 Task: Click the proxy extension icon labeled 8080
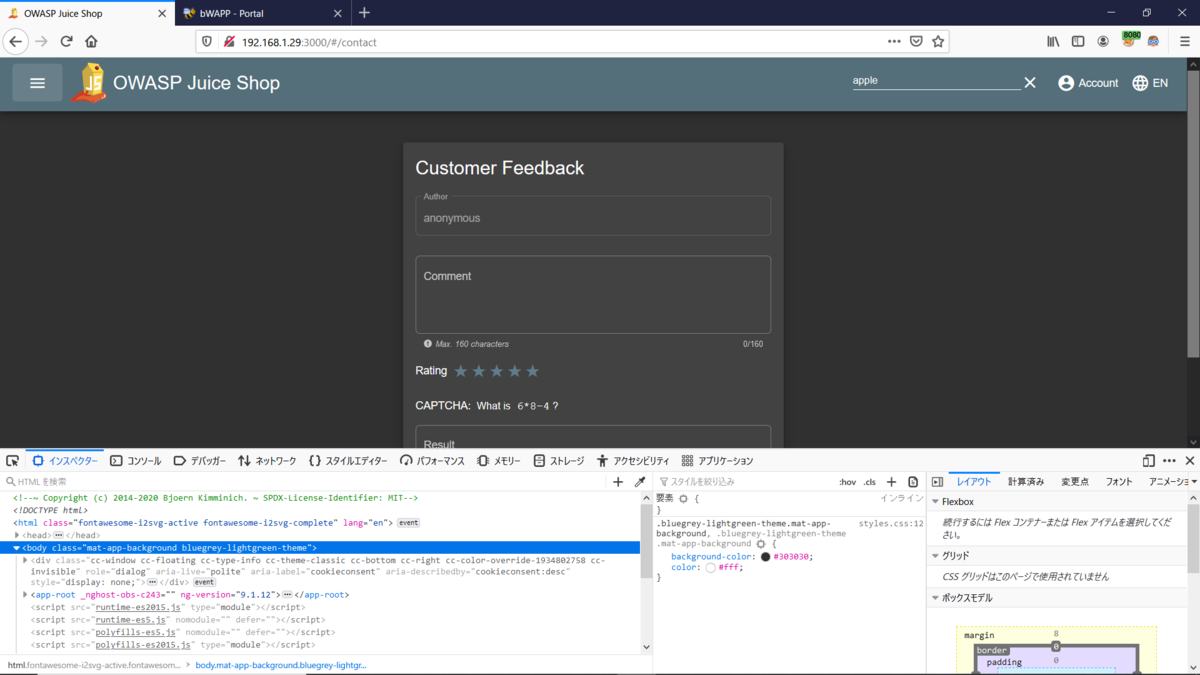click(1130, 40)
